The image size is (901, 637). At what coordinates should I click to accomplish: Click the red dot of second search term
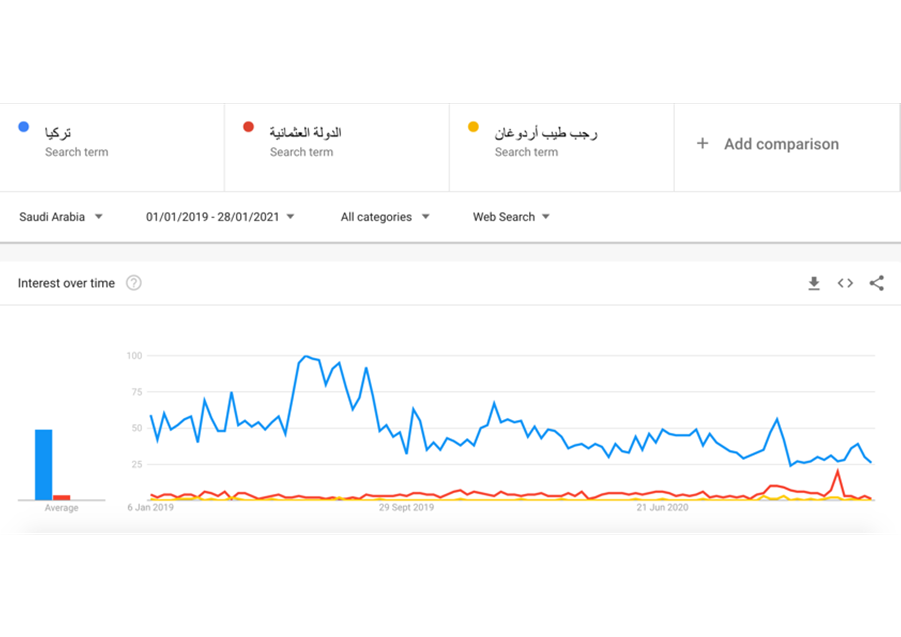pyautogui.click(x=248, y=127)
